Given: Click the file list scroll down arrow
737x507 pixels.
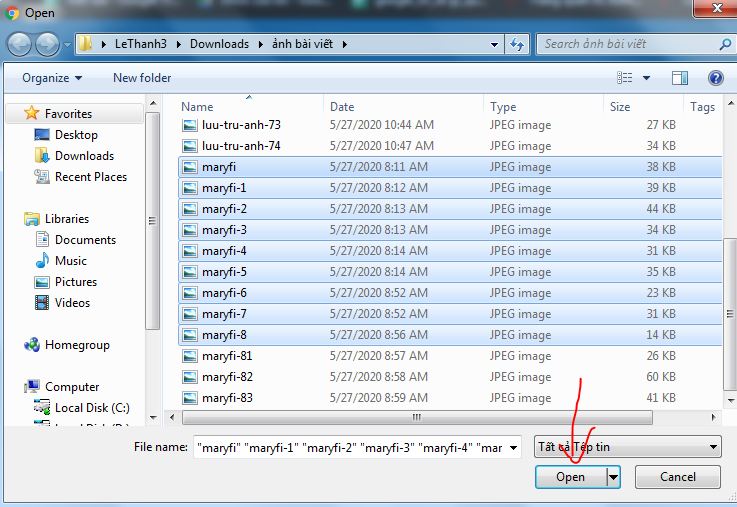Looking at the screenshot, I should point(730,401).
